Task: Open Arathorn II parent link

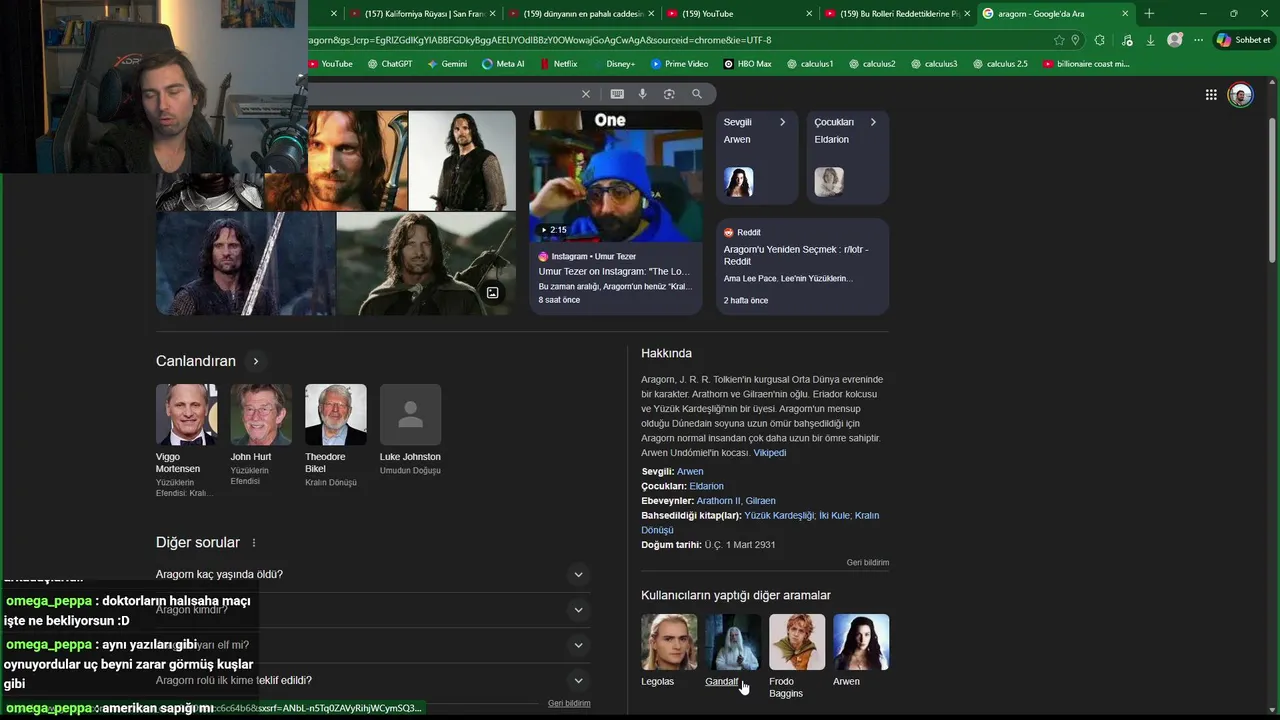Action: click(718, 501)
